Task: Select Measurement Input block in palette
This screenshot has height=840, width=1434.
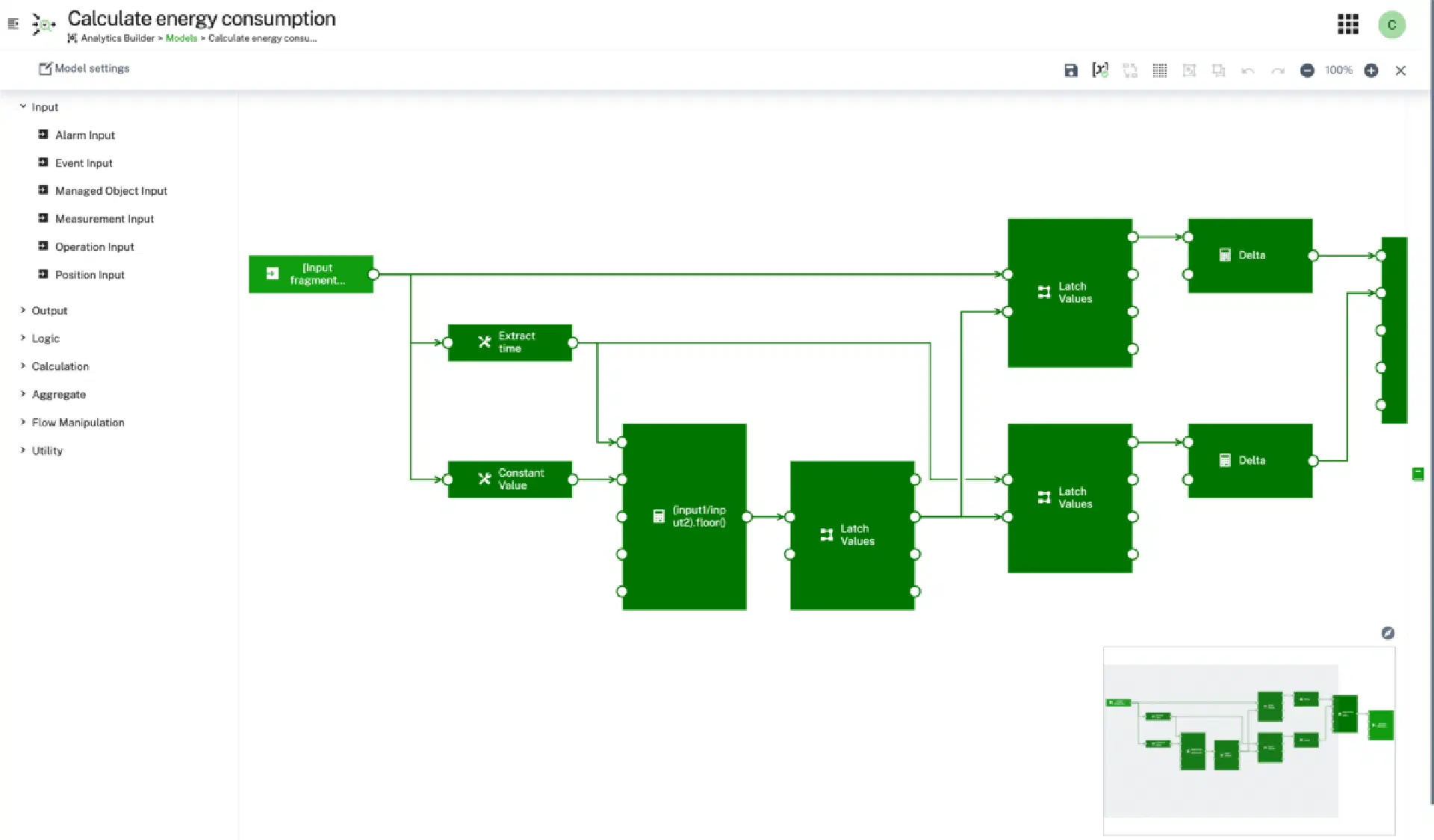Action: point(104,219)
